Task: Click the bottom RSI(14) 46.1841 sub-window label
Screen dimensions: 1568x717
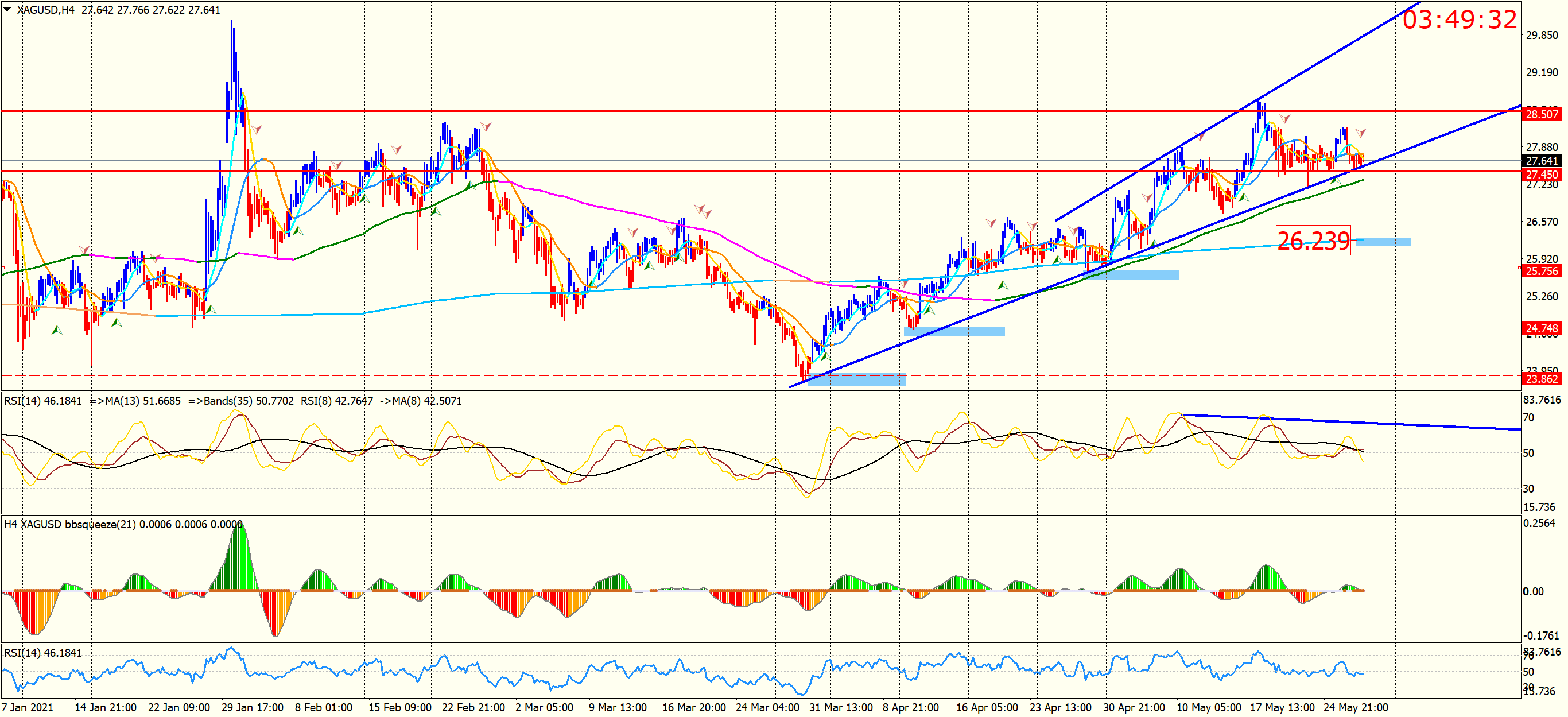Action: pos(42,653)
